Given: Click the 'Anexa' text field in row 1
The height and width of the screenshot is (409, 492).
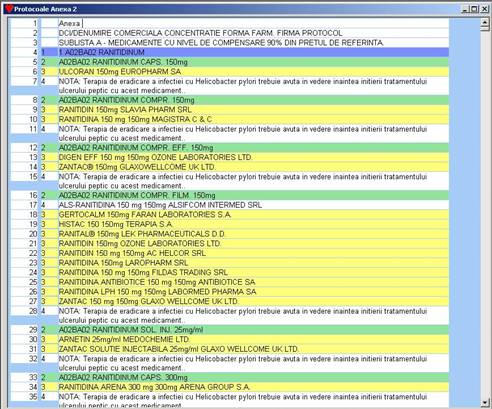Looking at the screenshot, I should point(253,23).
